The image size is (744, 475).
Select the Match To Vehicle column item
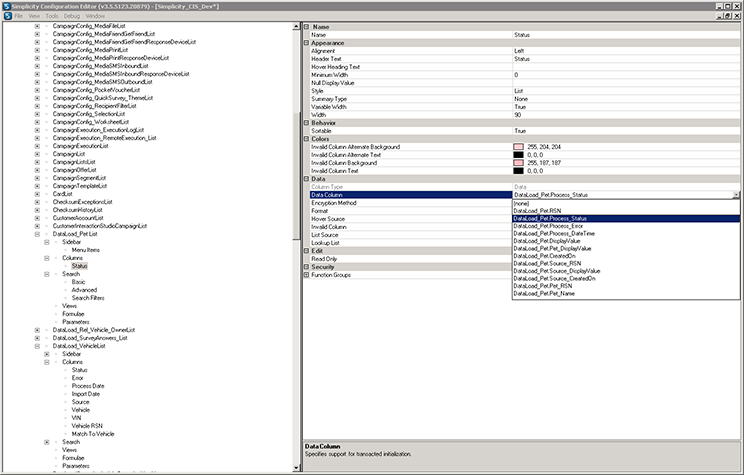pyautogui.click(x=93, y=434)
